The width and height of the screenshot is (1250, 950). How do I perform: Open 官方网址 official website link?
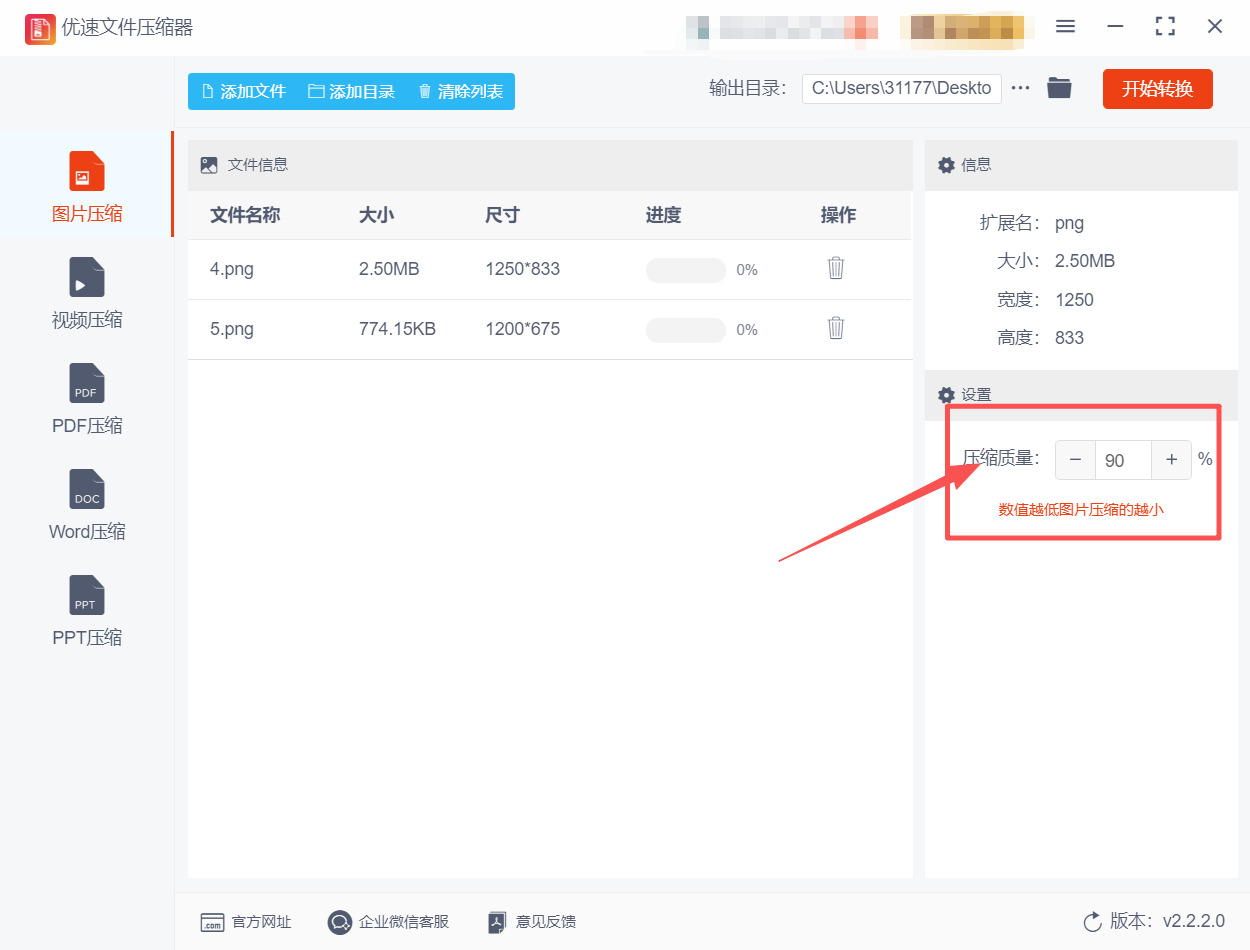(246, 922)
